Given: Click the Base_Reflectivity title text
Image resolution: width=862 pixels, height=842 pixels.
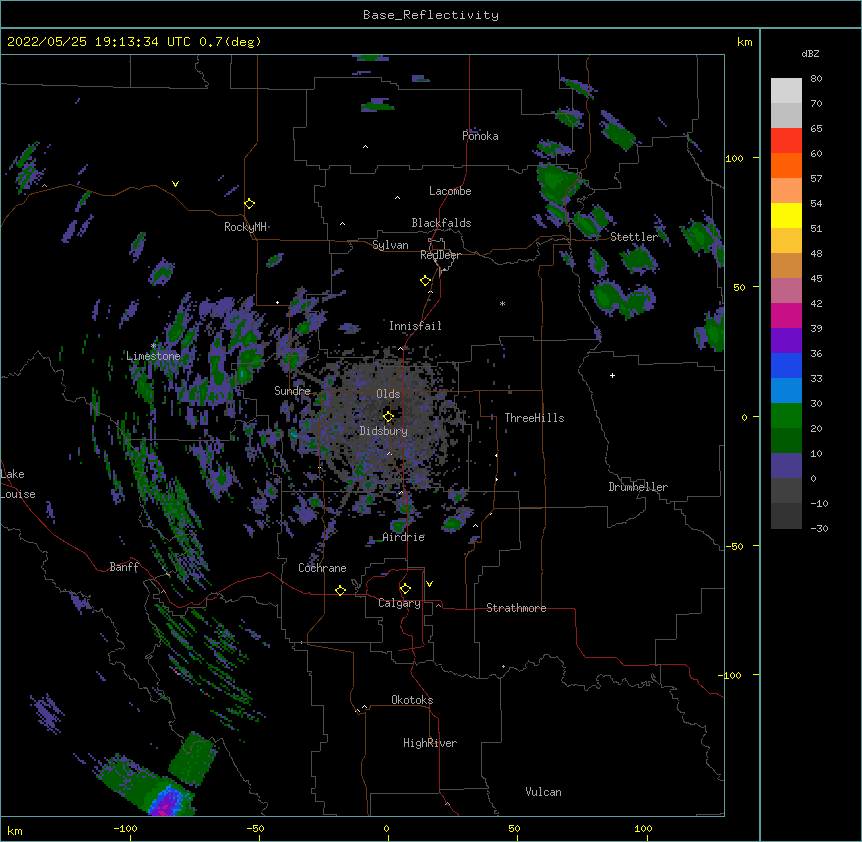Looking at the screenshot, I should click(431, 15).
